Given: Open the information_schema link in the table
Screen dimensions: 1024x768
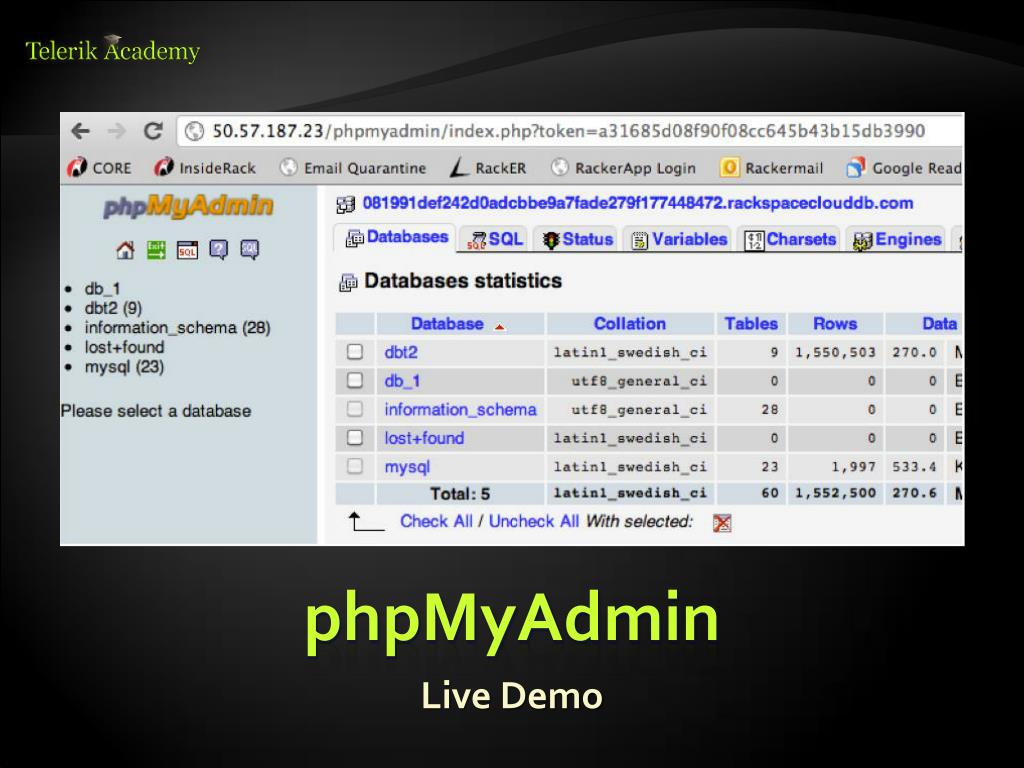Looking at the screenshot, I should click(x=460, y=409).
